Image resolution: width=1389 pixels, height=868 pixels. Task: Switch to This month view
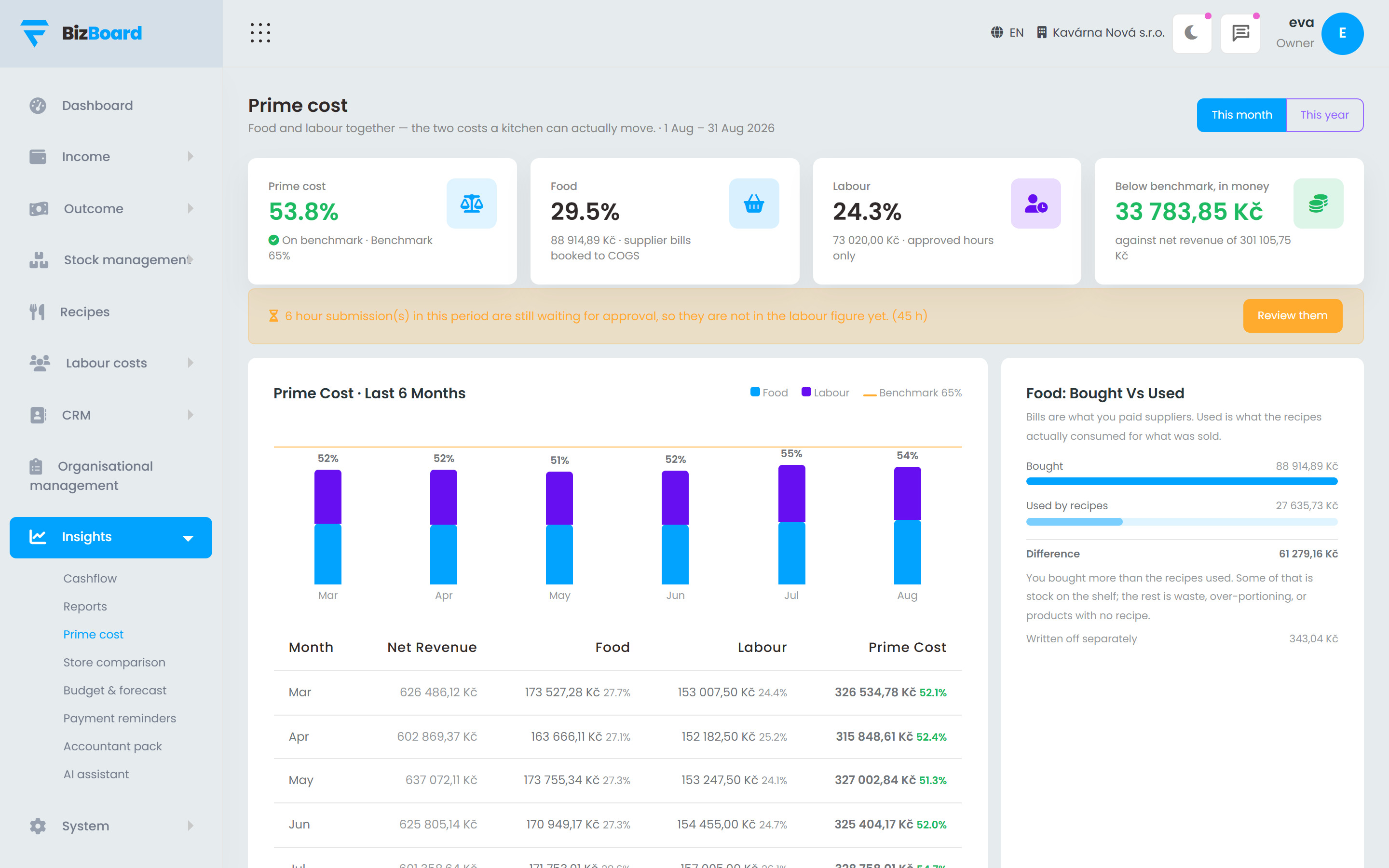click(1241, 115)
